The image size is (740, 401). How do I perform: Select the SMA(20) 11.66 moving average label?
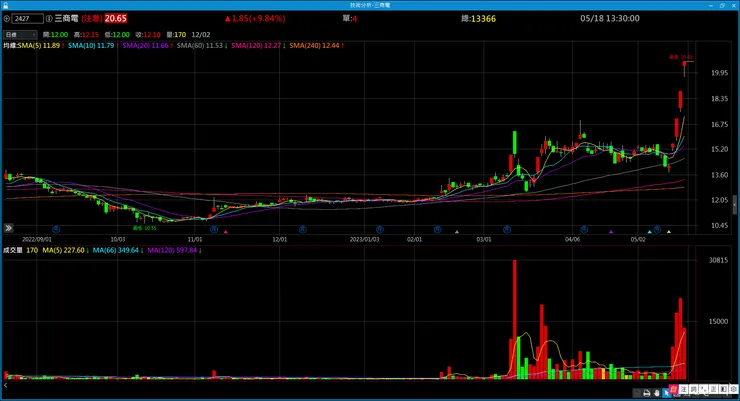(x=147, y=46)
